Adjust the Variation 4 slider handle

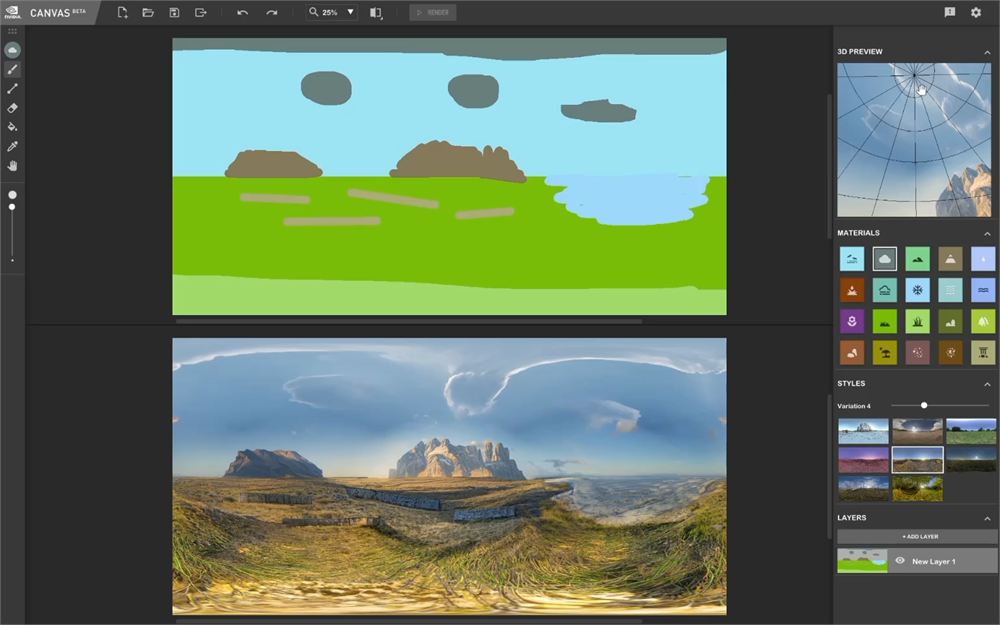click(923, 405)
